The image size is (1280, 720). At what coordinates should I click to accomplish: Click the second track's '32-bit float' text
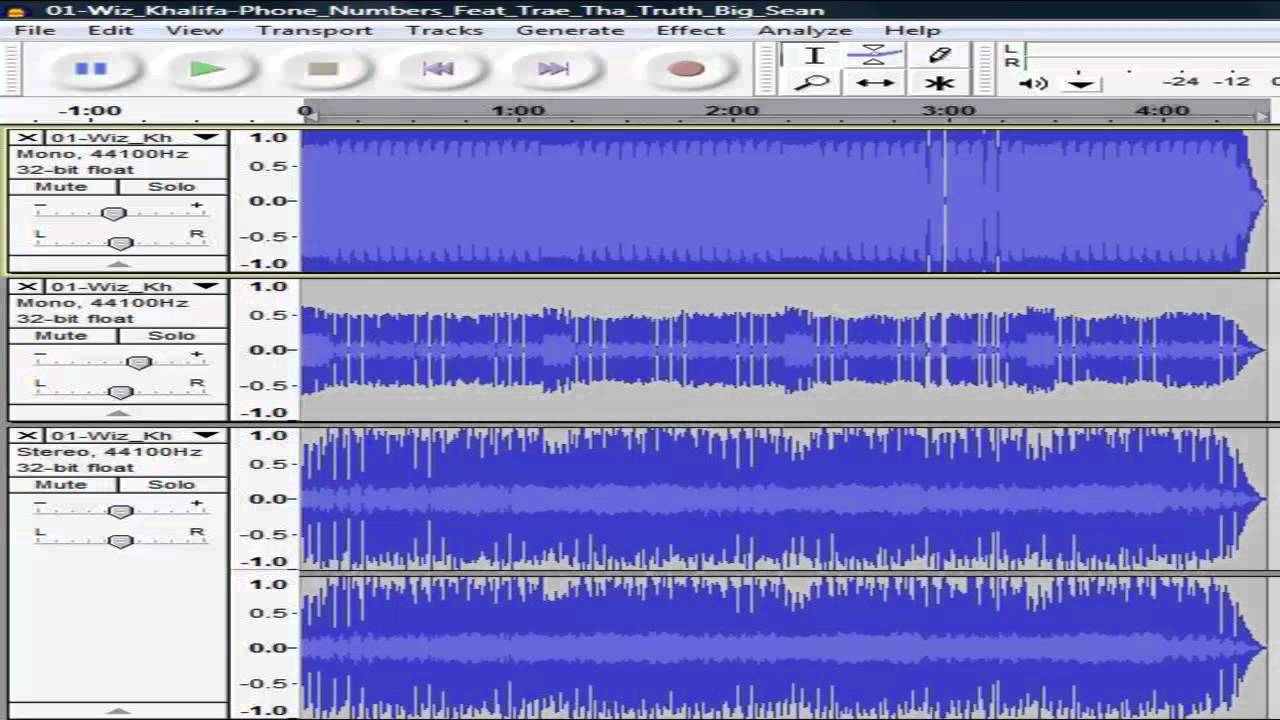(x=75, y=318)
